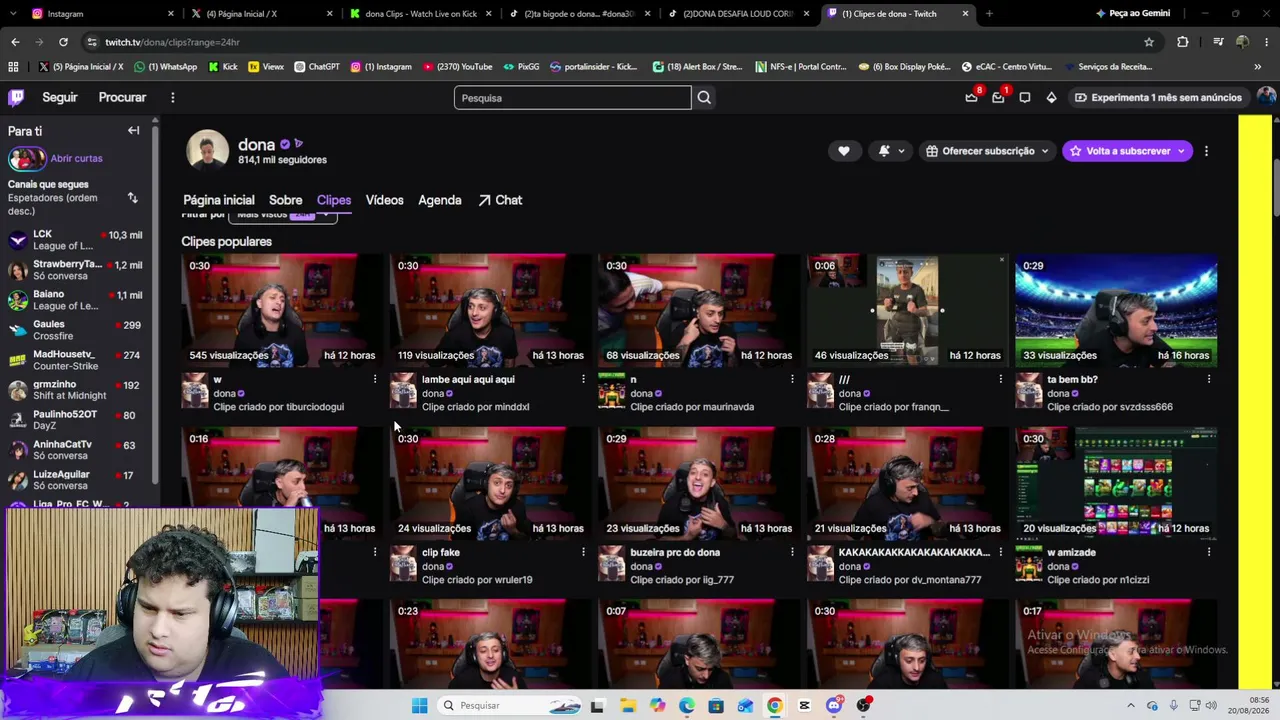Open options for clip 'buzeira prc do dona'

[x=792, y=552]
